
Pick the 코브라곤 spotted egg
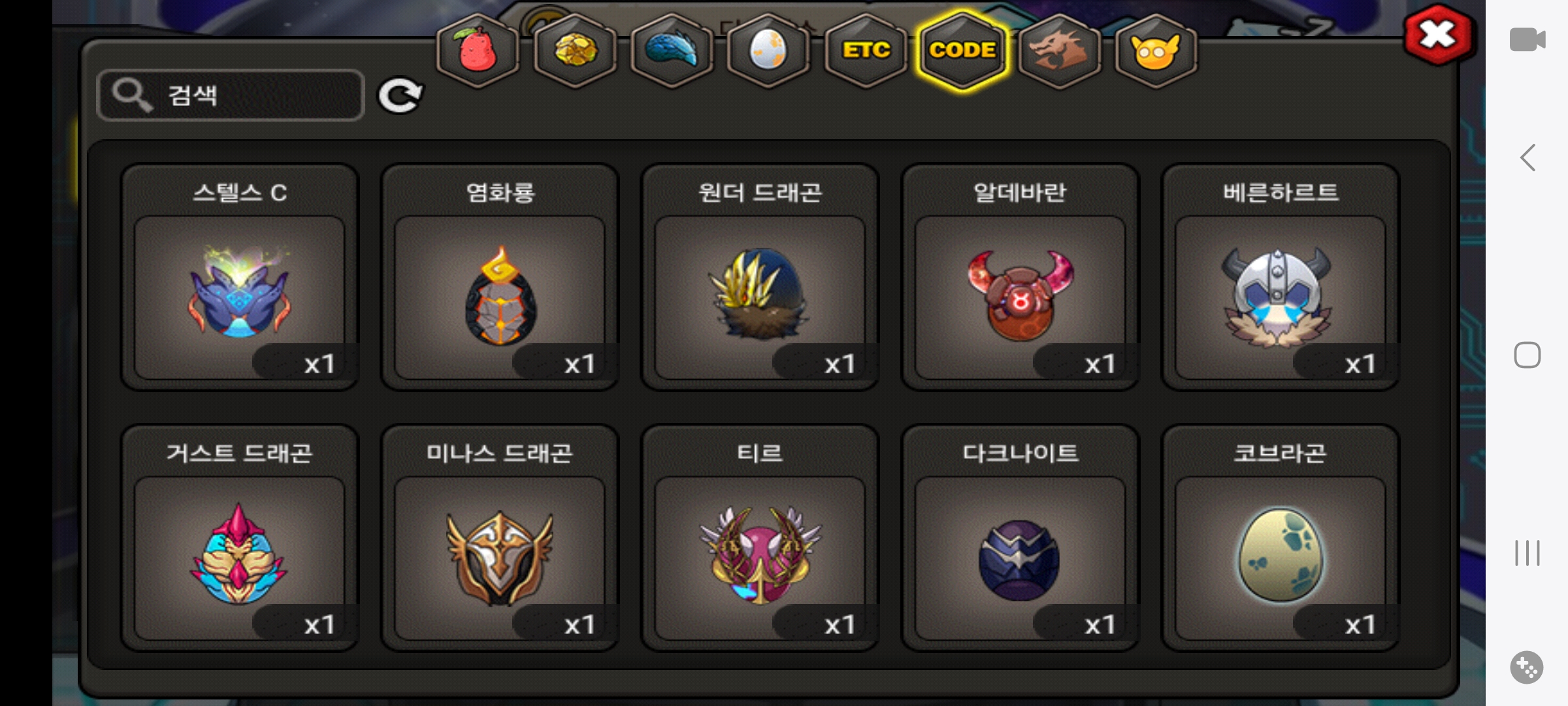[x=1280, y=538]
